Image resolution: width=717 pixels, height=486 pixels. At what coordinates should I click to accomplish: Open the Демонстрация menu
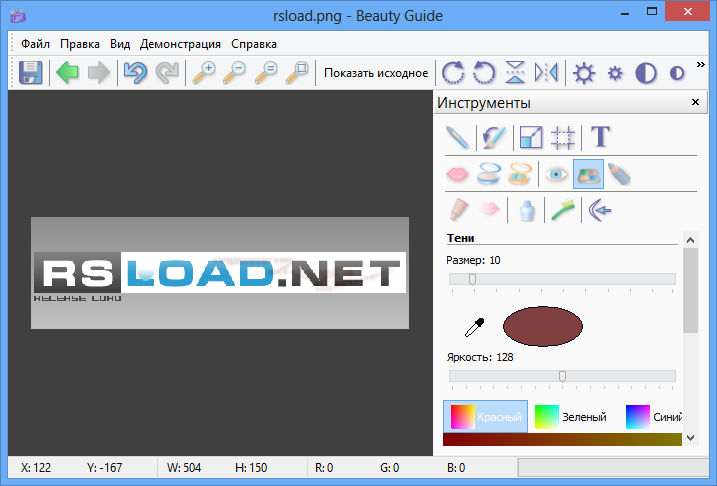(x=180, y=44)
